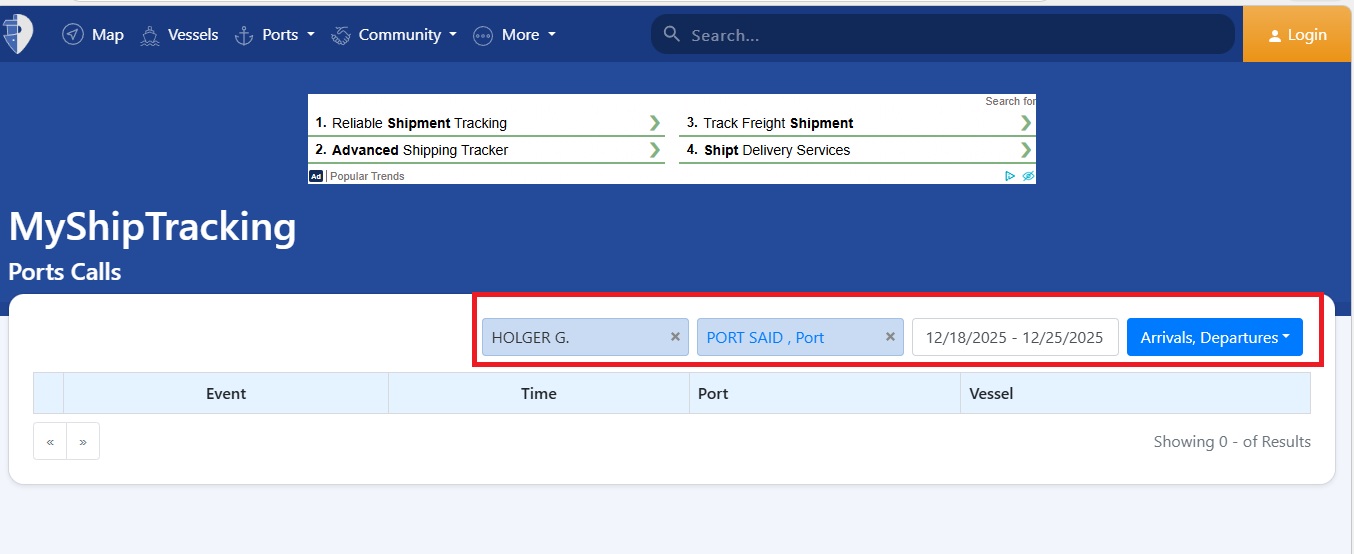This screenshot has height=554, width=1354.
Task: Open the Map page
Action: [x=93, y=35]
